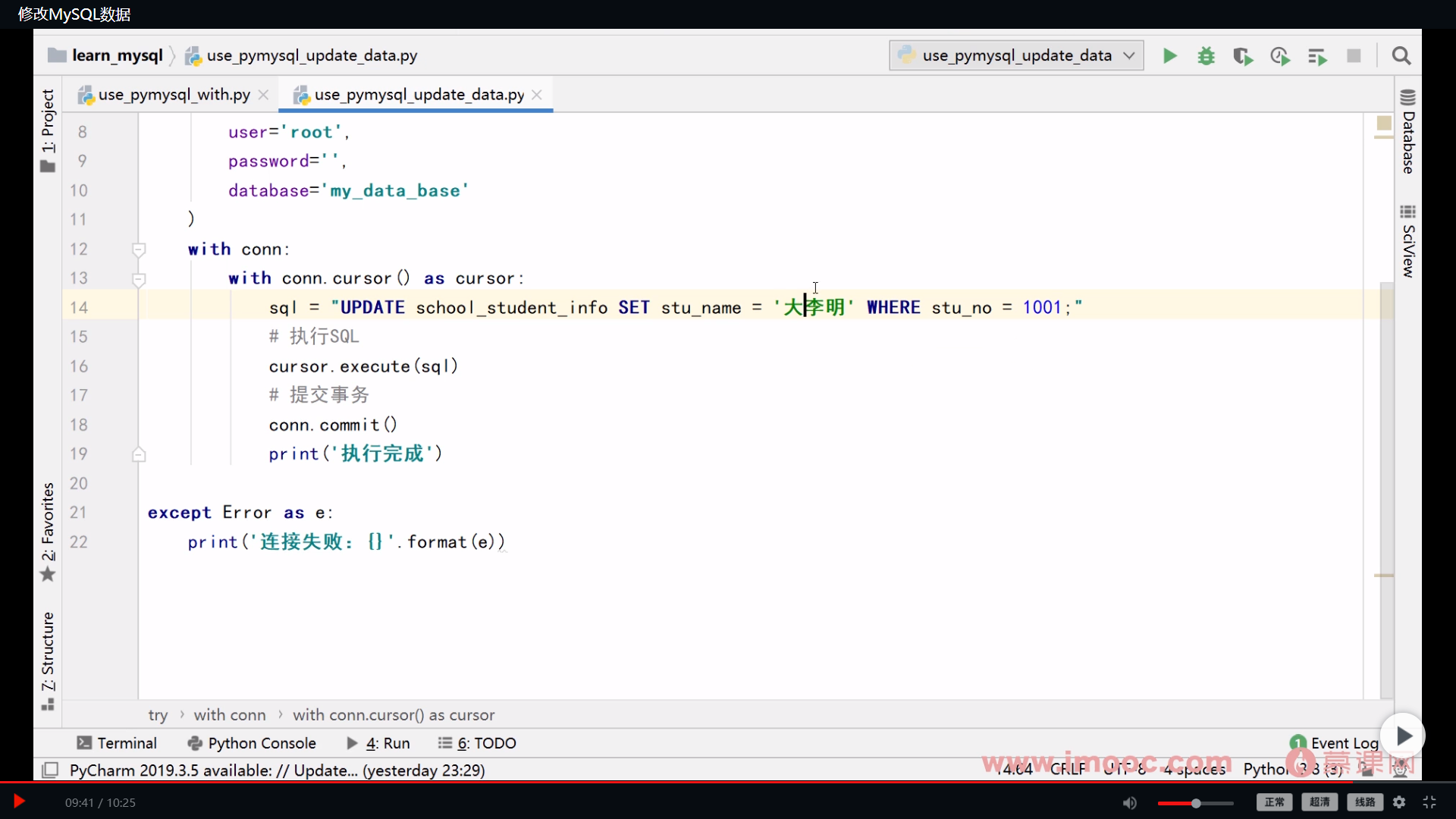Open the Terminal tool tab
The image size is (1456, 819).
click(117, 743)
